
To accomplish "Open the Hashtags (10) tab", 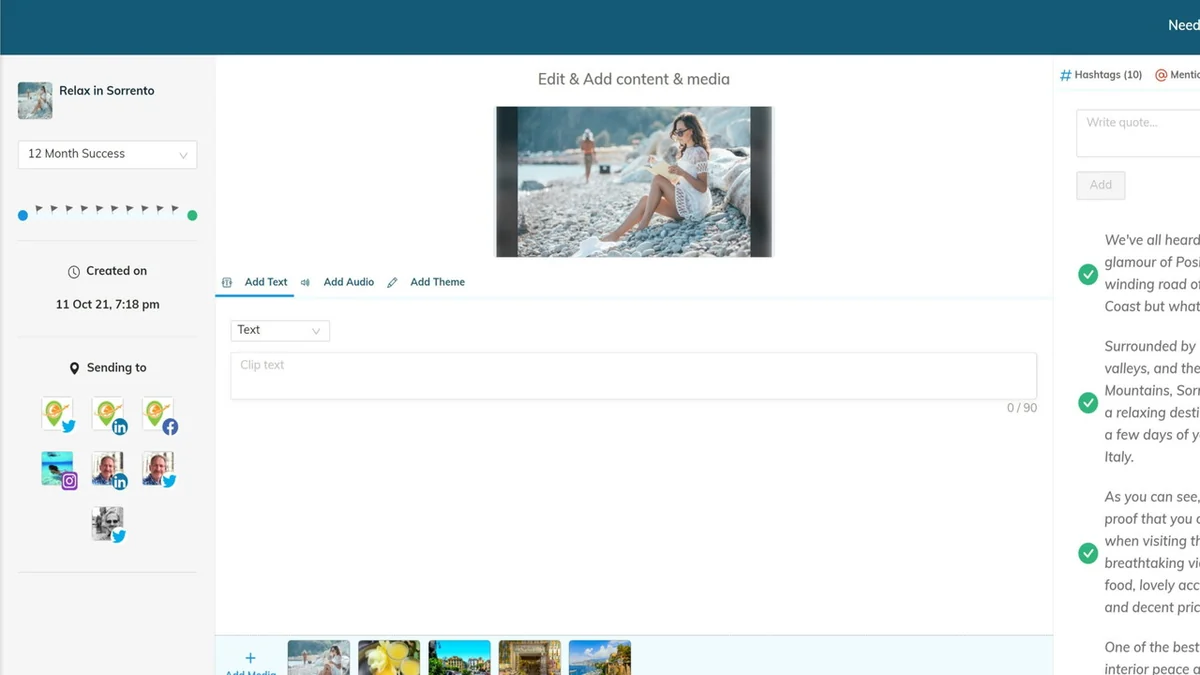I will coord(1101,75).
